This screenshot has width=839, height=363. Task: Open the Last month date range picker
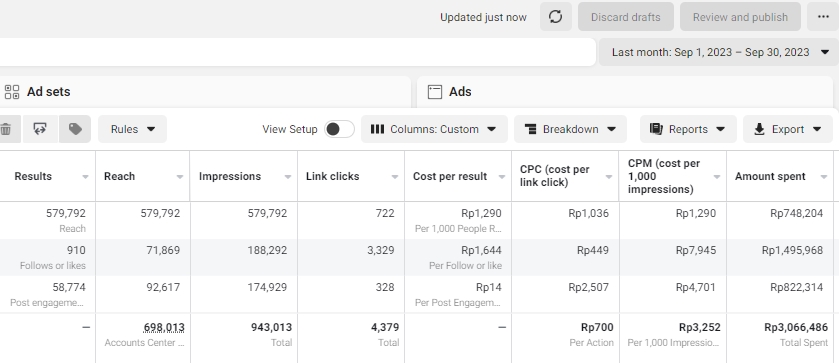[x=719, y=52]
